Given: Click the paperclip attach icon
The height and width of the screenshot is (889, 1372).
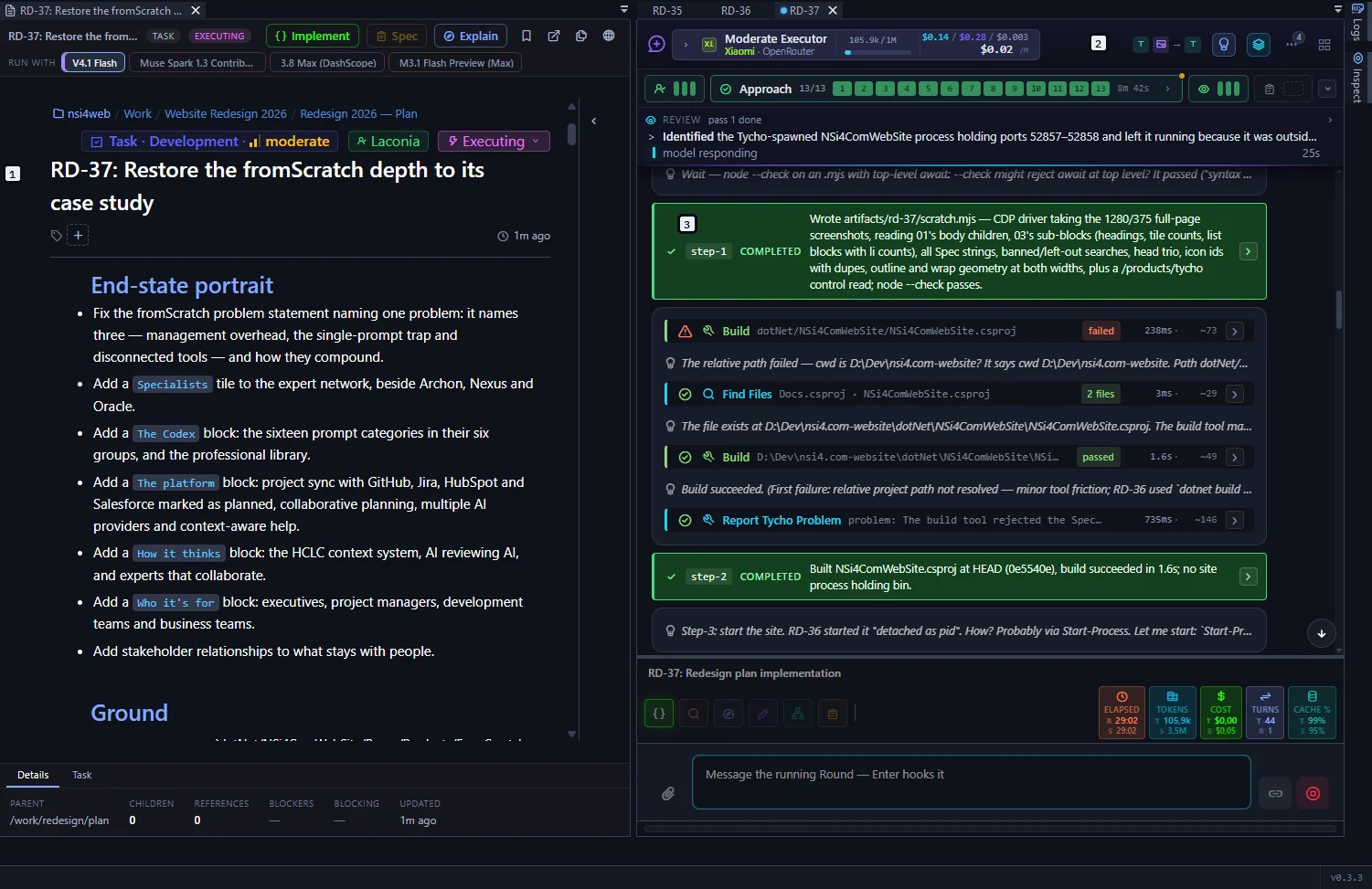Looking at the screenshot, I should click(x=668, y=793).
